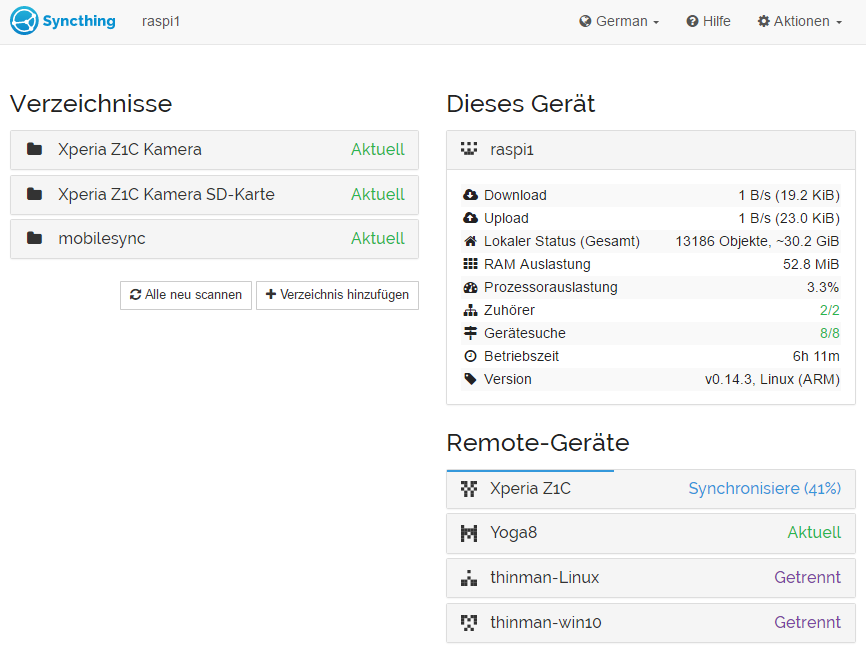866x652 pixels.
Task: Click Verzeichnis hinzufügen to add folder
Action: click(337, 295)
